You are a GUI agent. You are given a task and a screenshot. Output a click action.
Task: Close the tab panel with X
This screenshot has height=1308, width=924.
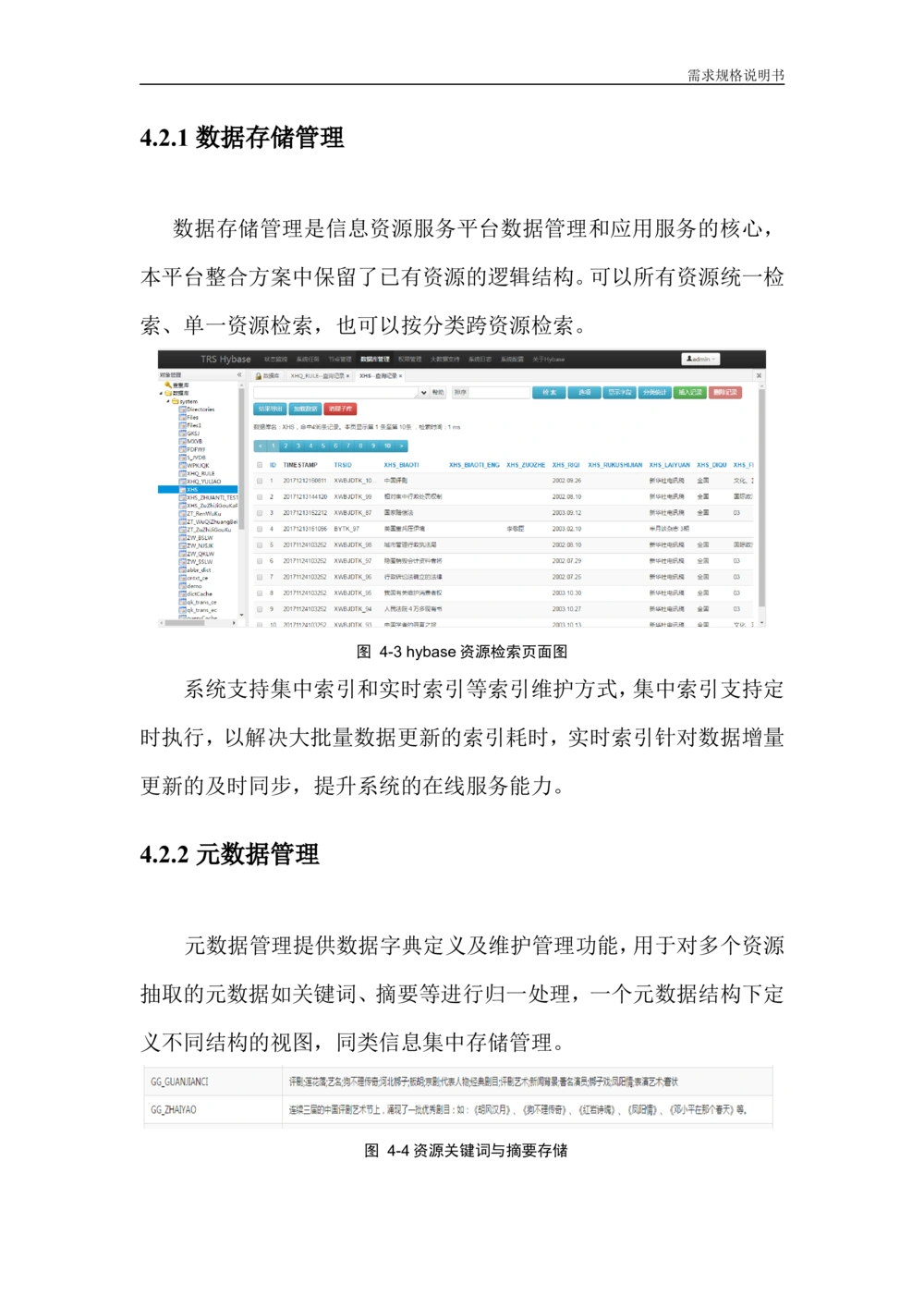759,375
